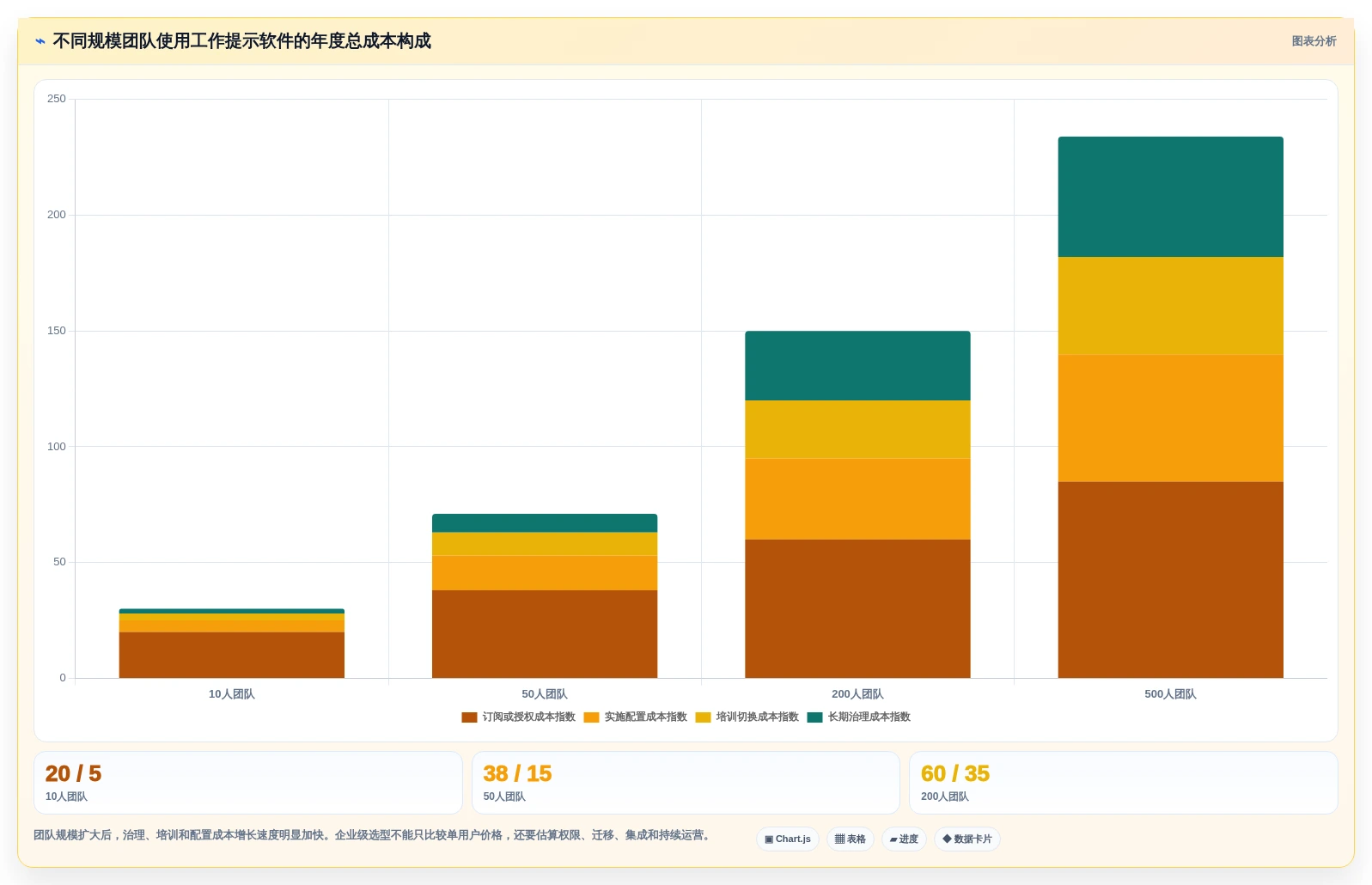Click the summary text starting with 团队规模扩大后
This screenshot has height=885, width=1372.
pyautogui.click(x=374, y=835)
